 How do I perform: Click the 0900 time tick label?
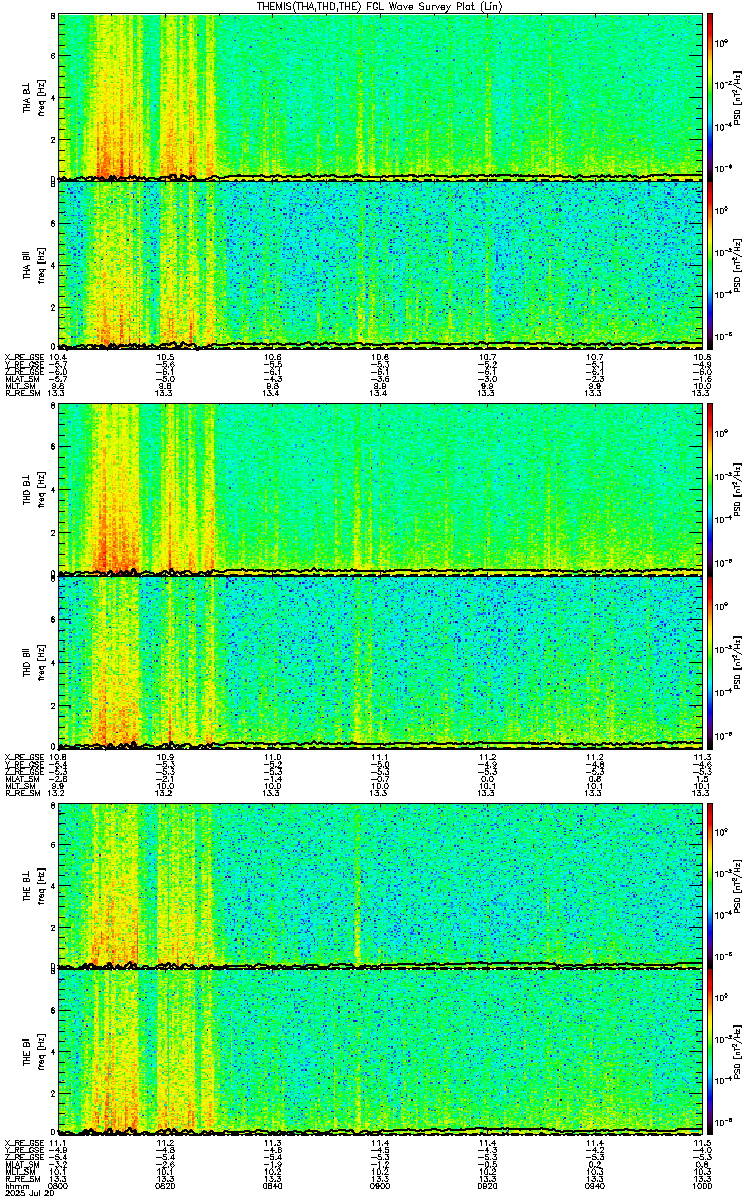point(380,1186)
